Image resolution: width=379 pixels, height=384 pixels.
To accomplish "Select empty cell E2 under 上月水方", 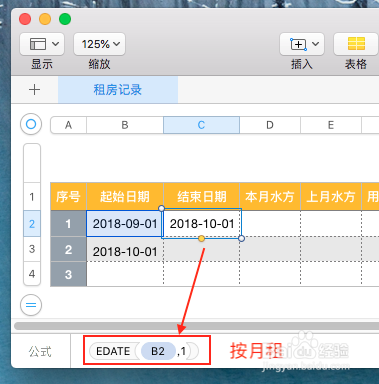I will (331, 224).
